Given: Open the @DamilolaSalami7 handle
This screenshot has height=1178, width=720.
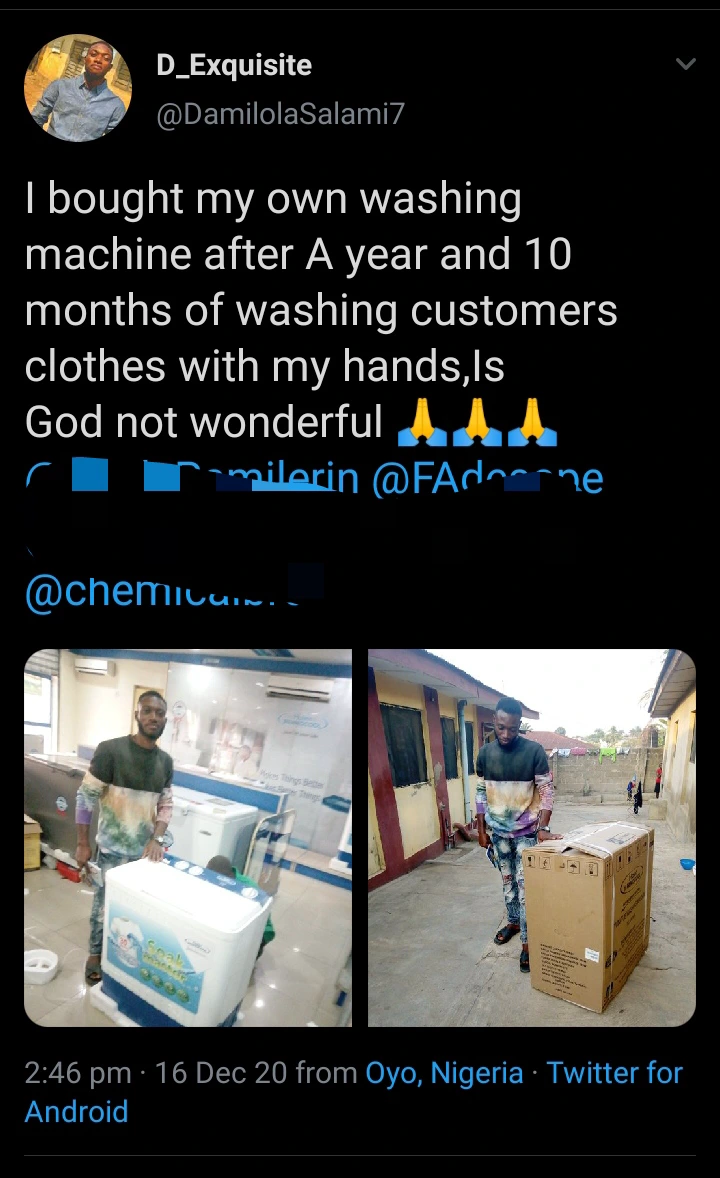Looking at the screenshot, I should click(280, 113).
